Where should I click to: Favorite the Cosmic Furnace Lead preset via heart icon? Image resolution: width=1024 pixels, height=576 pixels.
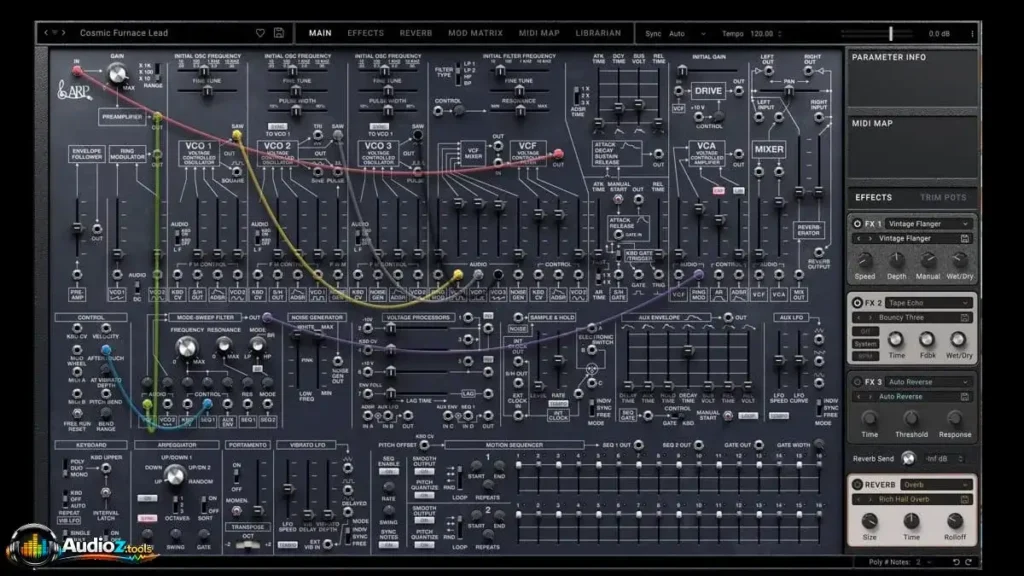pos(260,33)
